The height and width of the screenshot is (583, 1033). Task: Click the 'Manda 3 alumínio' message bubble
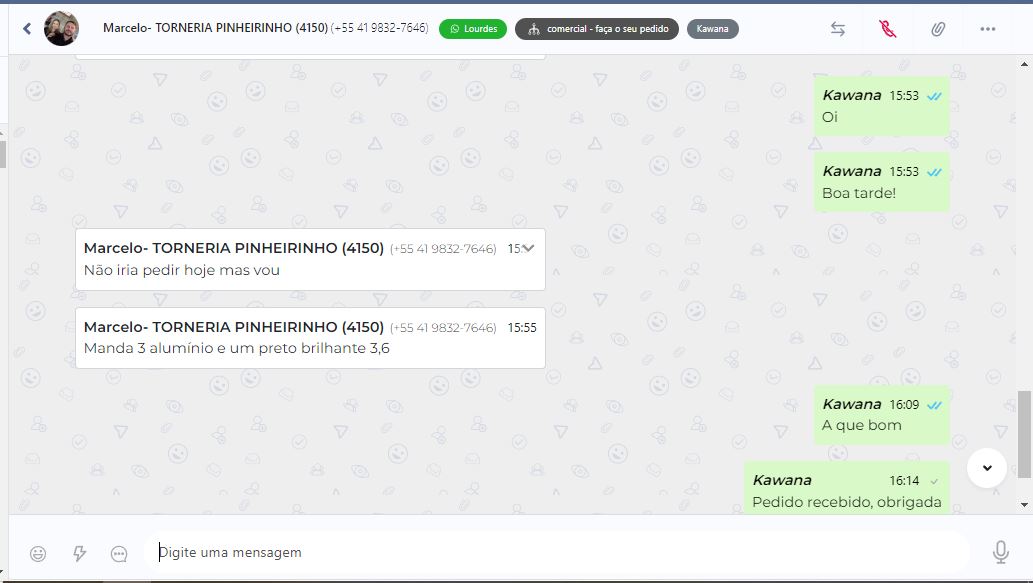coord(310,338)
